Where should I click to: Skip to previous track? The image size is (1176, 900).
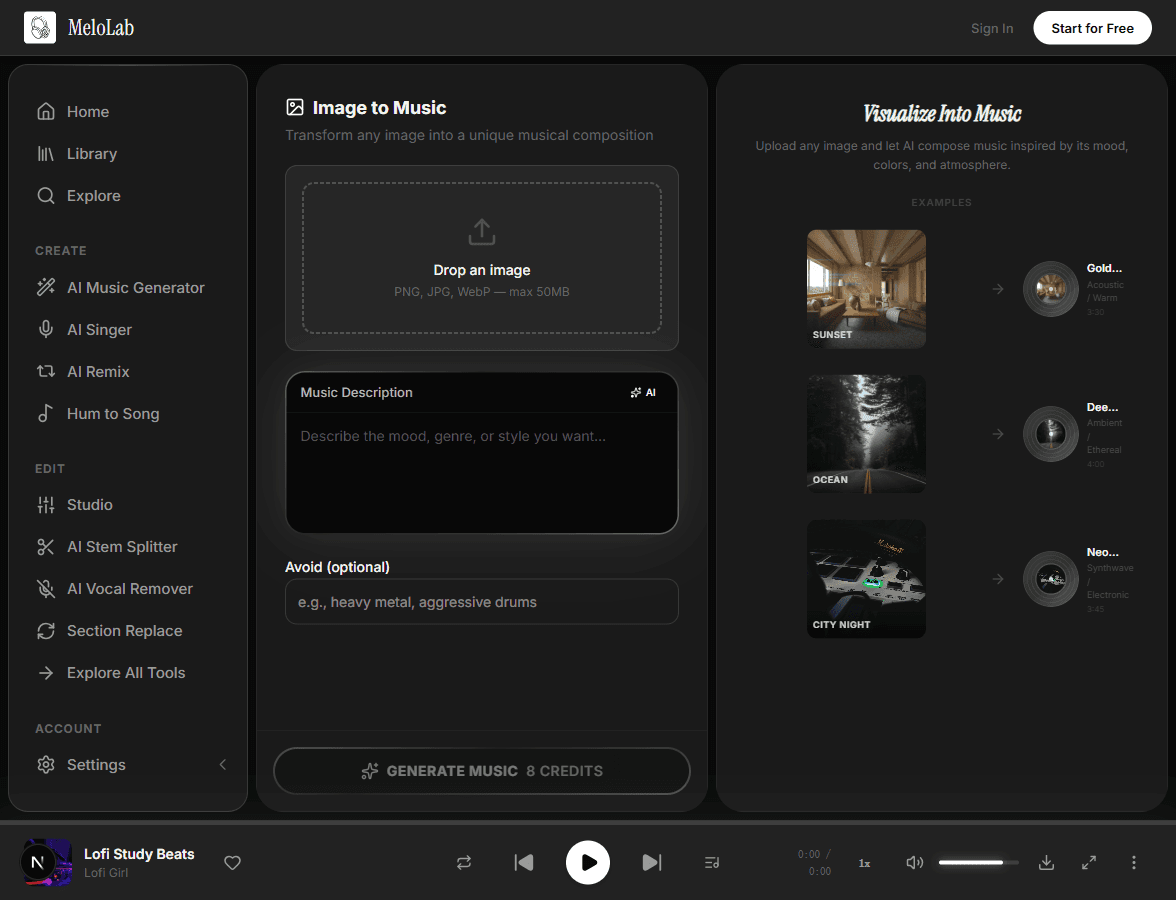tap(524, 862)
